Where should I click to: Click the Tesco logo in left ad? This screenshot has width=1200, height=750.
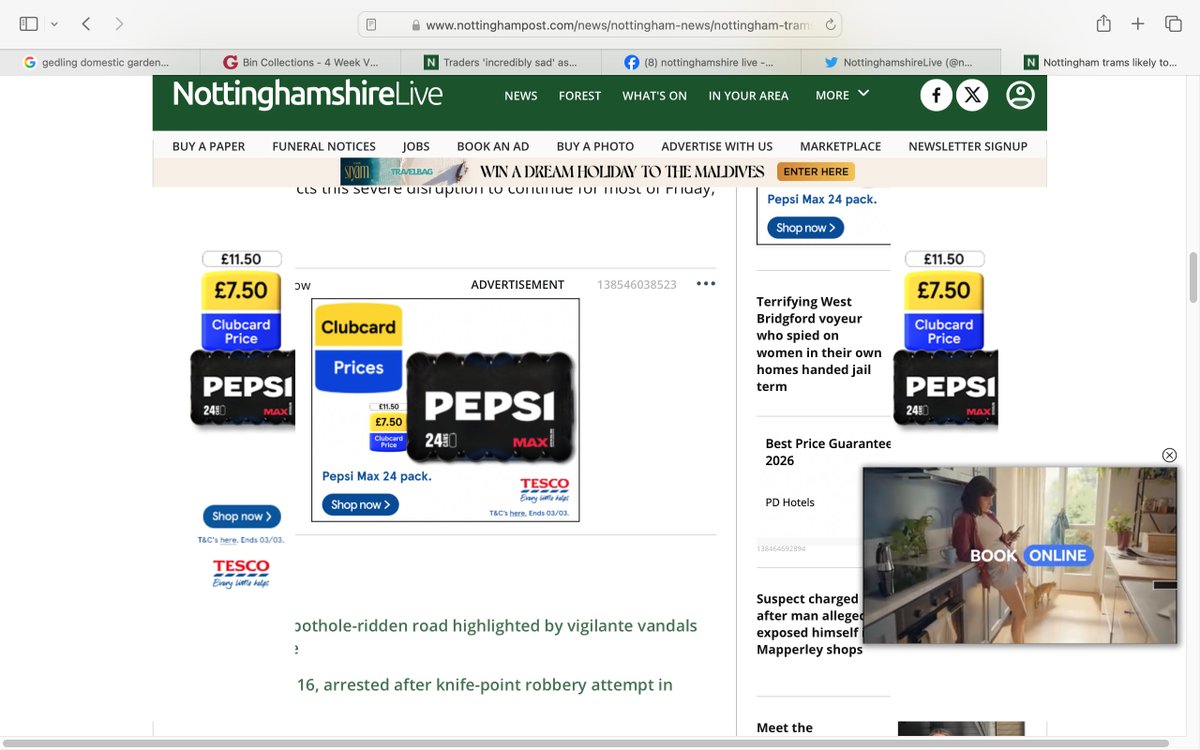point(241,573)
